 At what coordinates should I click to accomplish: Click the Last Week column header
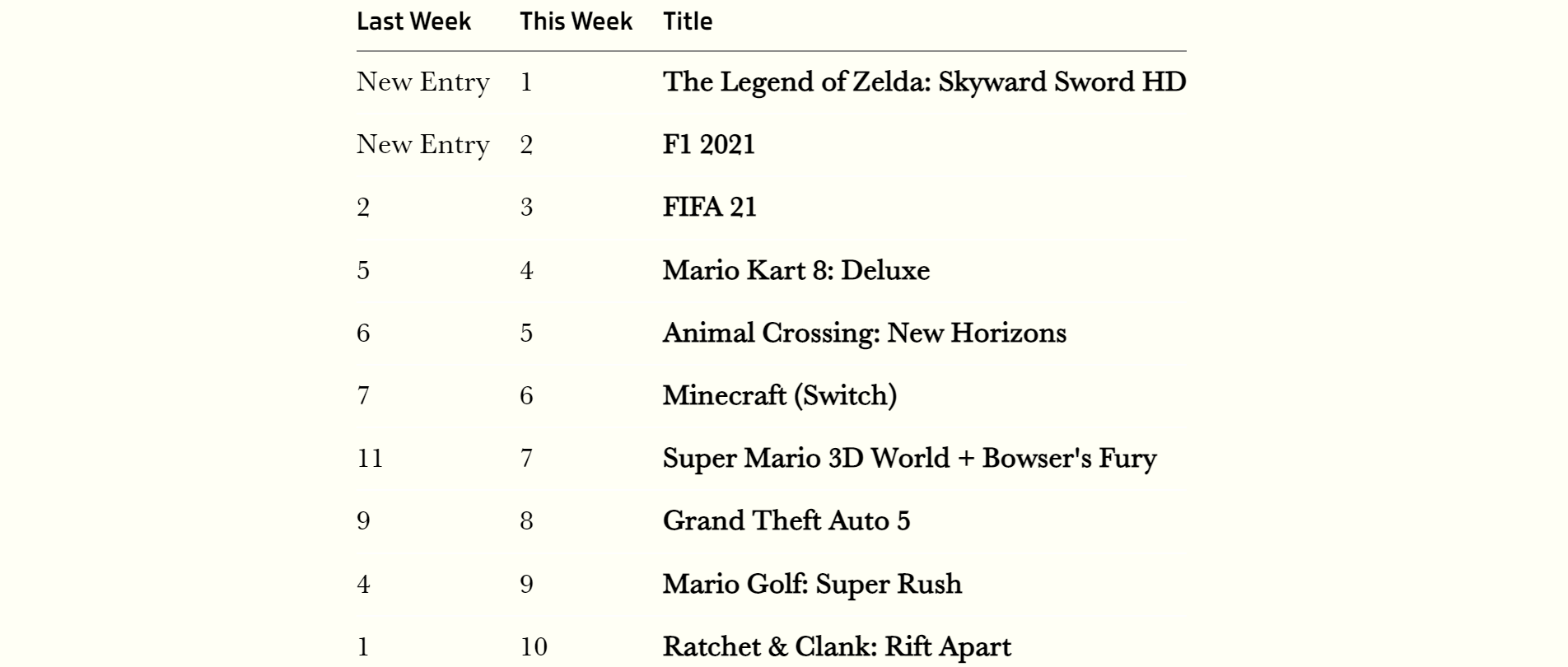413,21
